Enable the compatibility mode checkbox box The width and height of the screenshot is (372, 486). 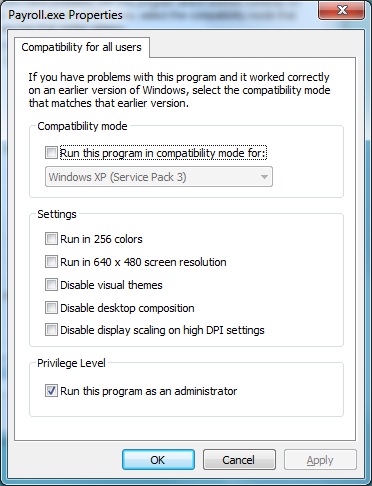pos(51,153)
